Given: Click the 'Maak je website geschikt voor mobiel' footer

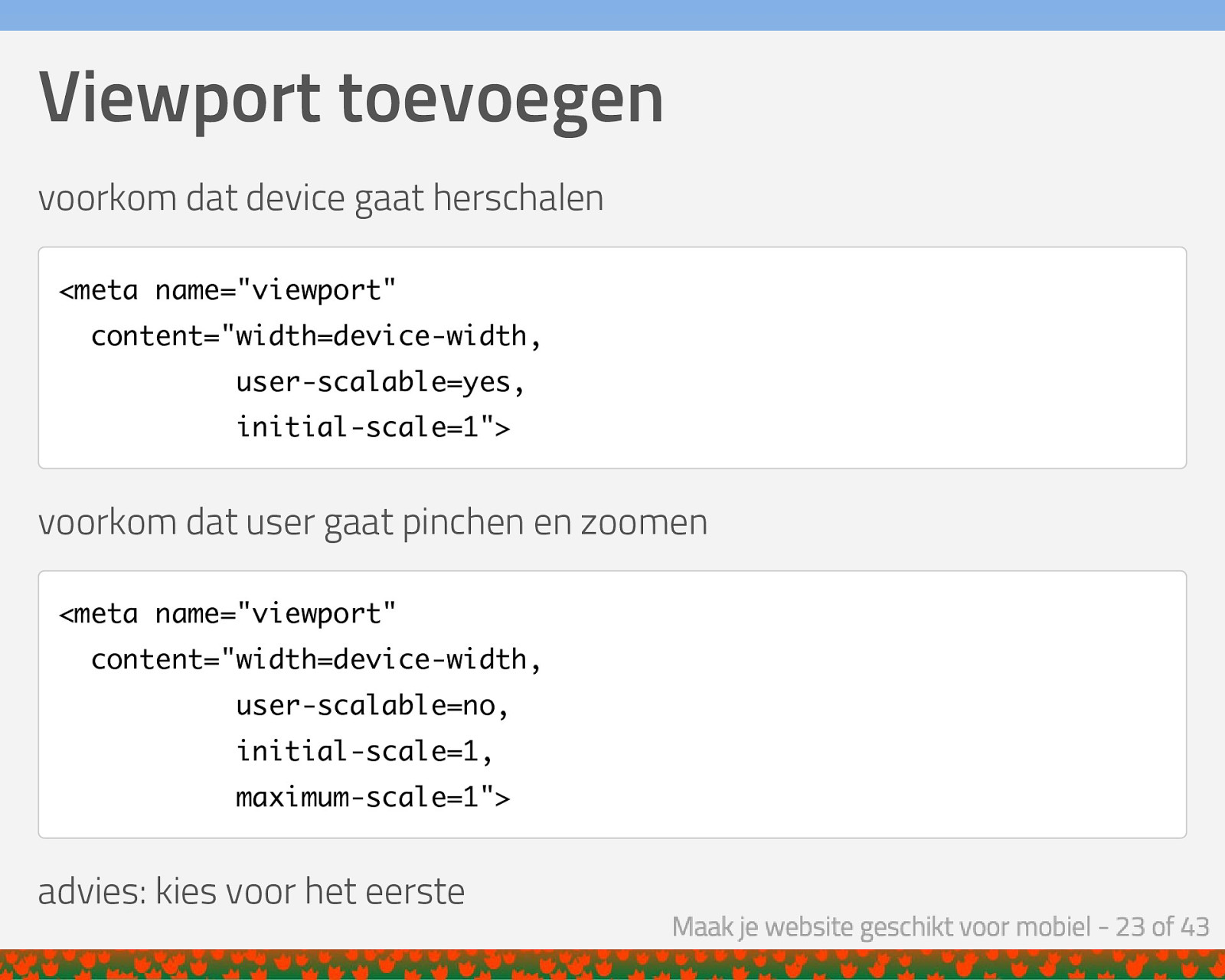Looking at the screenshot, I should pyautogui.click(x=880, y=926).
